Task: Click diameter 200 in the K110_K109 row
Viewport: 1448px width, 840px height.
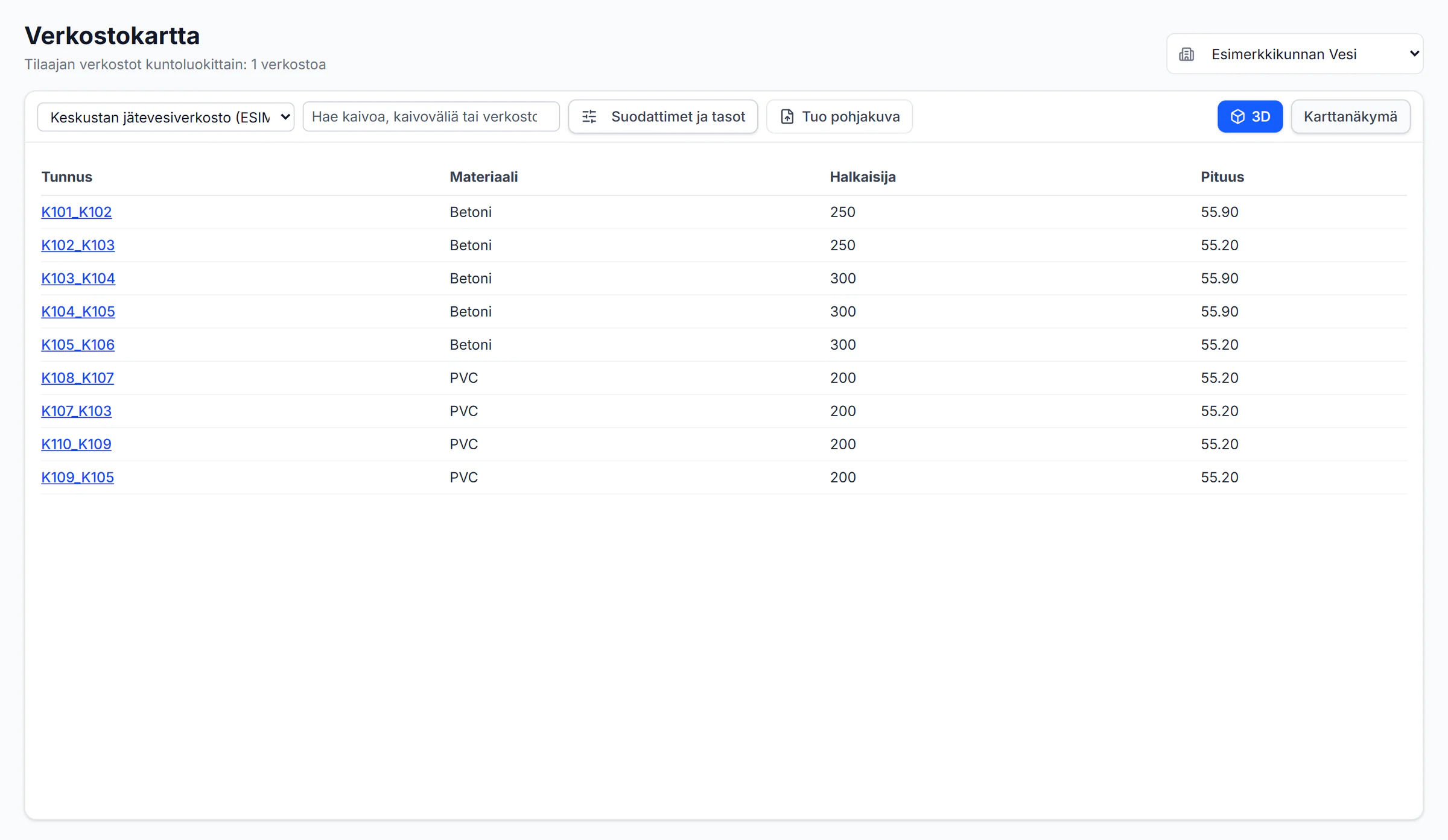Action: 843,444
